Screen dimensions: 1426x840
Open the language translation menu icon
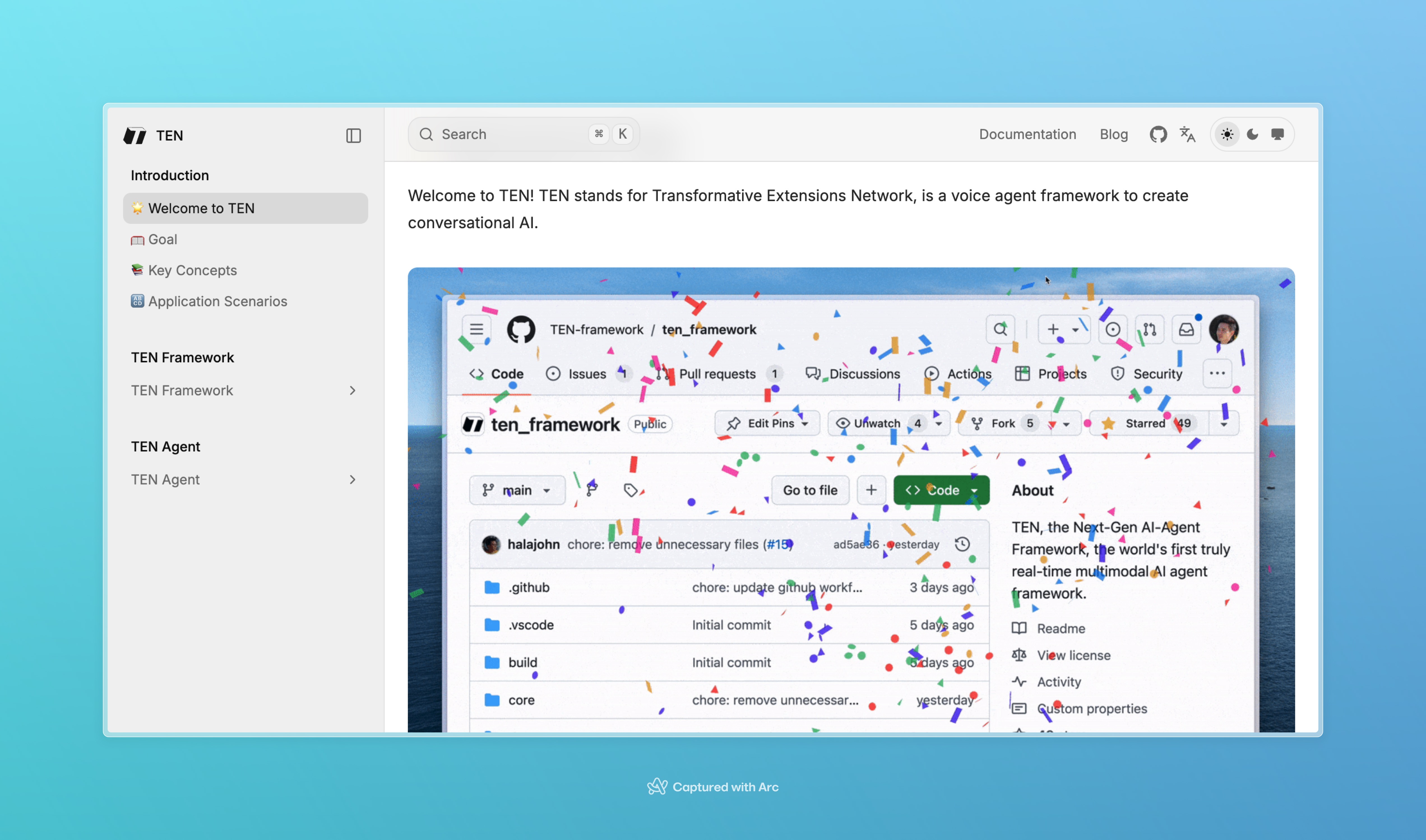[x=1187, y=135]
